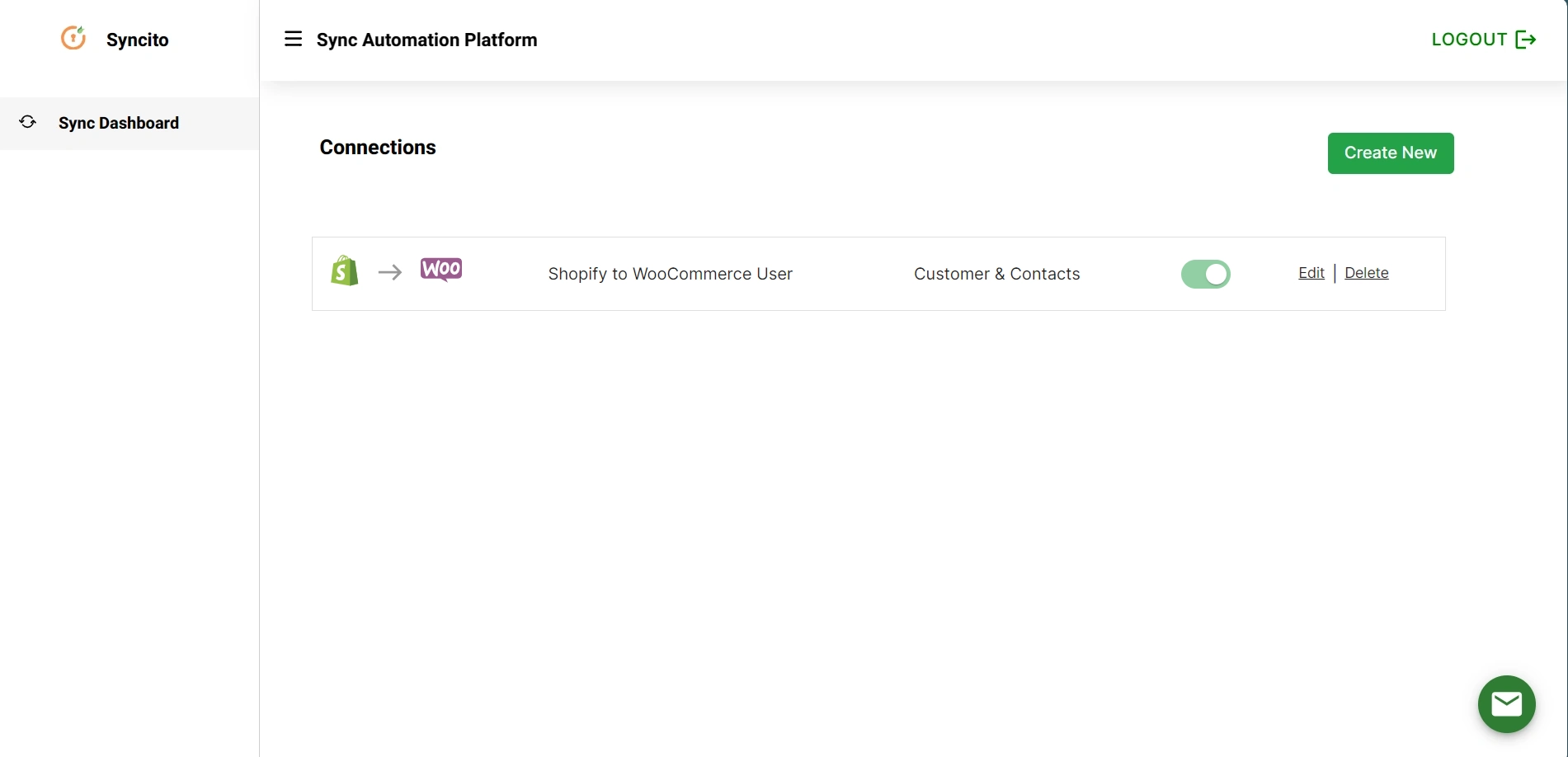The height and width of the screenshot is (757, 1568).
Task: Click the Syncito brand name text
Action: click(137, 39)
